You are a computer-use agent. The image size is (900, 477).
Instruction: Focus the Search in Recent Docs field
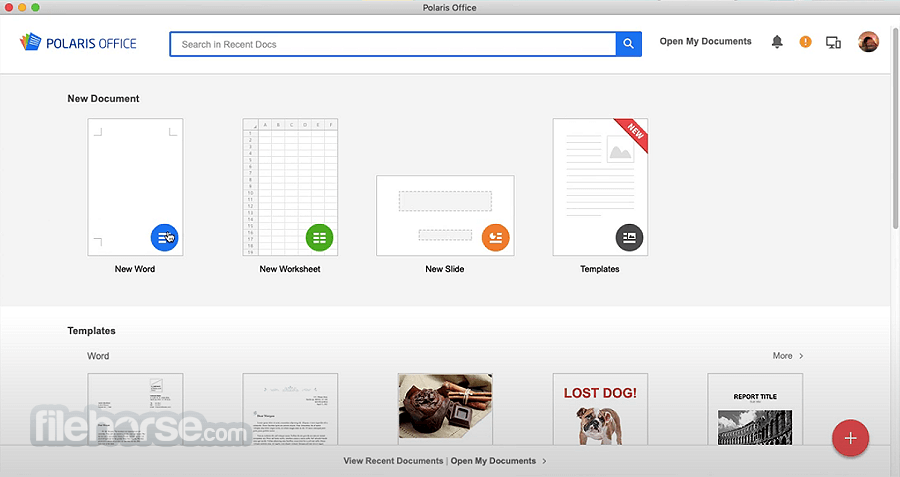393,44
